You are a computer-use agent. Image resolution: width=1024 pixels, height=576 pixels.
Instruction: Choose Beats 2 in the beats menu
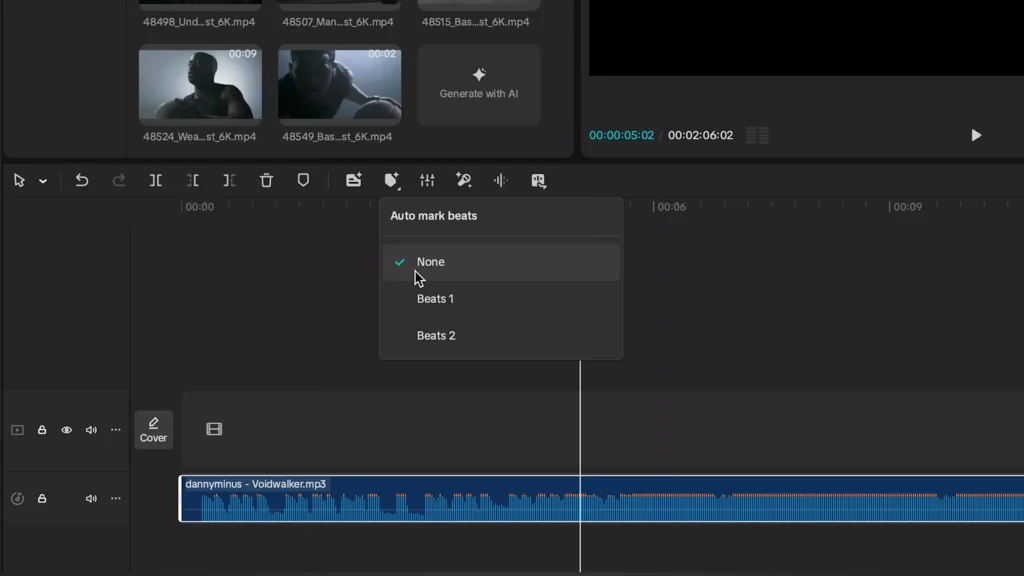click(436, 335)
